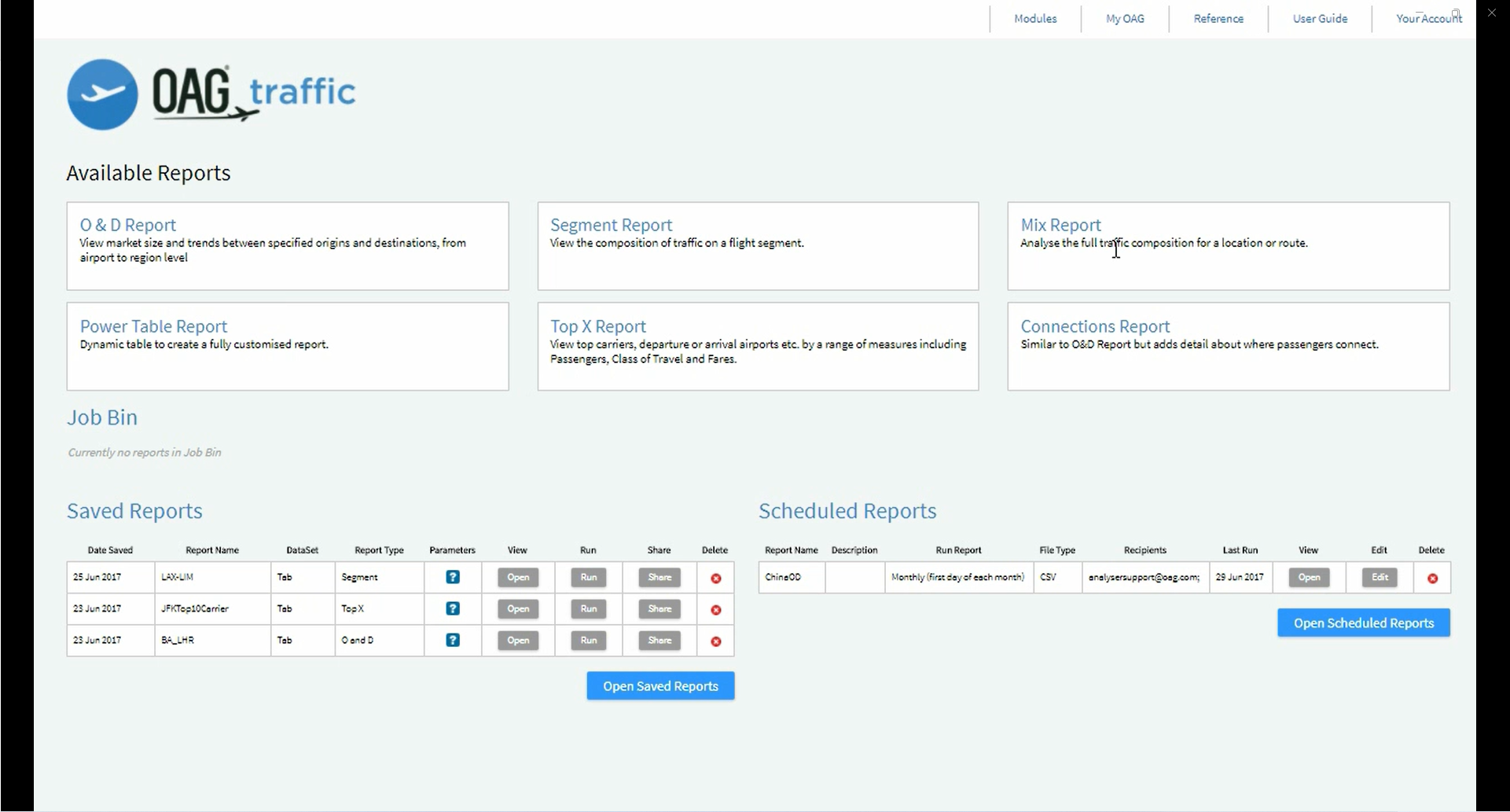Close the window with the X
The image size is (1510, 812).
[x=1492, y=13]
